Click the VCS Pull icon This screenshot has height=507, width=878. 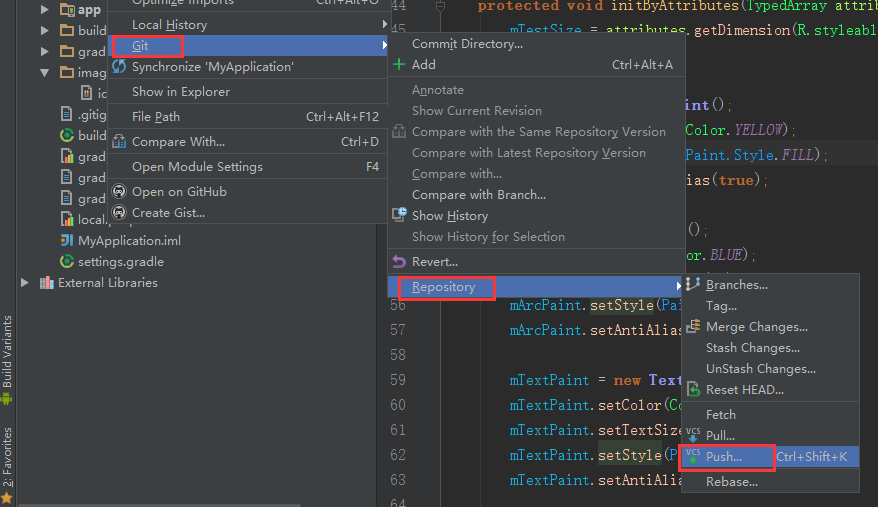point(693,435)
